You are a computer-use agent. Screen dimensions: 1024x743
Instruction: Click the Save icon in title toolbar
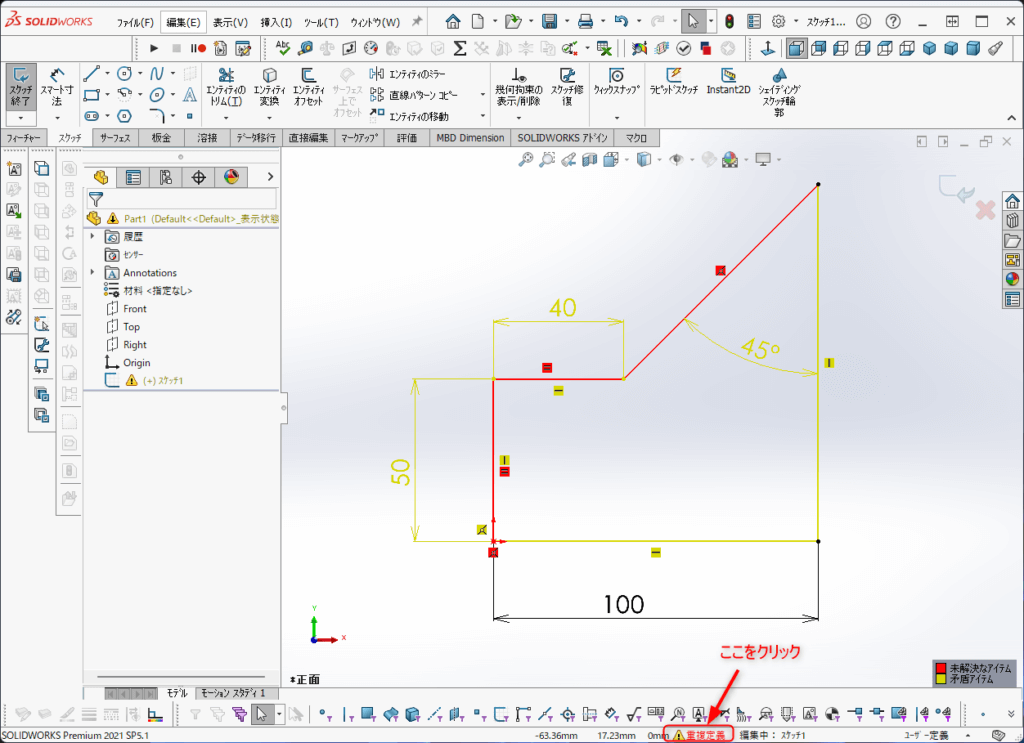coord(549,21)
